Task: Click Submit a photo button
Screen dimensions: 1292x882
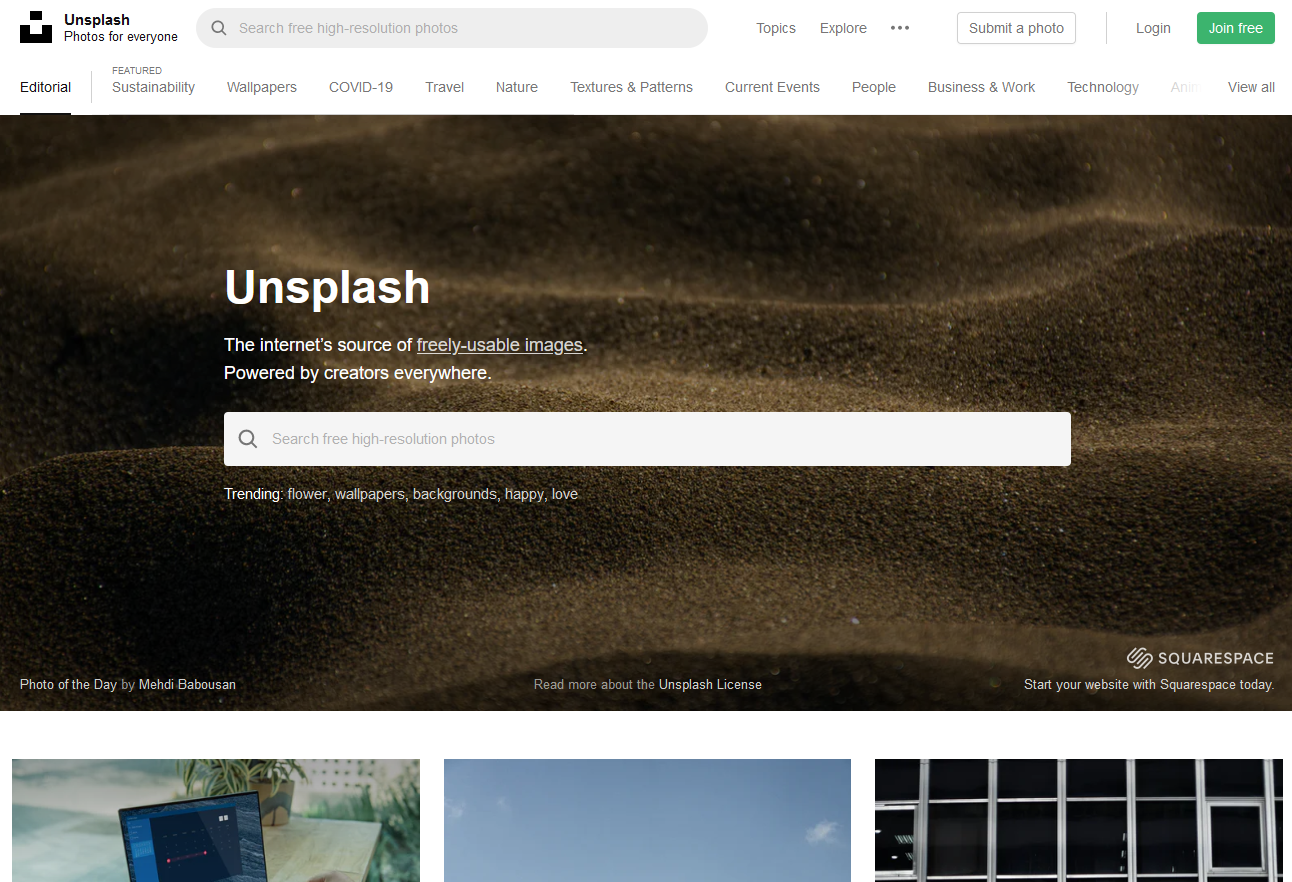Action: coord(1016,28)
